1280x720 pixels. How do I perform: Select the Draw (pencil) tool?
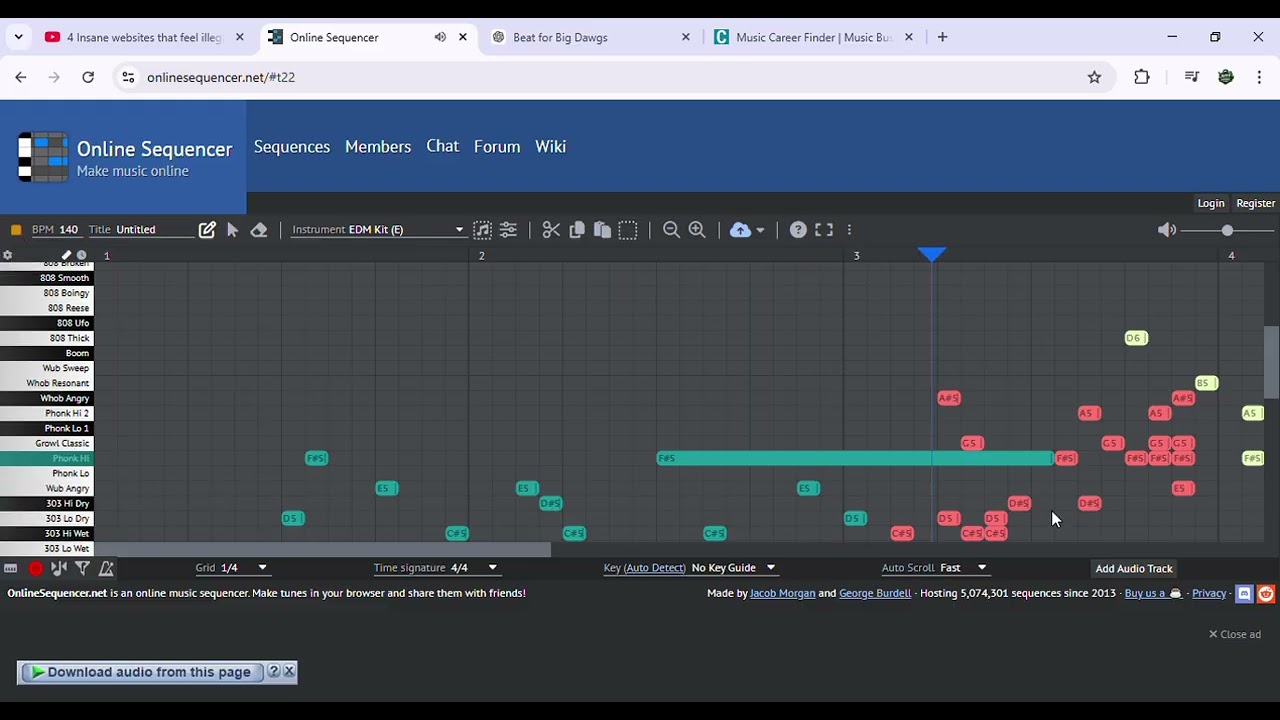point(207,230)
